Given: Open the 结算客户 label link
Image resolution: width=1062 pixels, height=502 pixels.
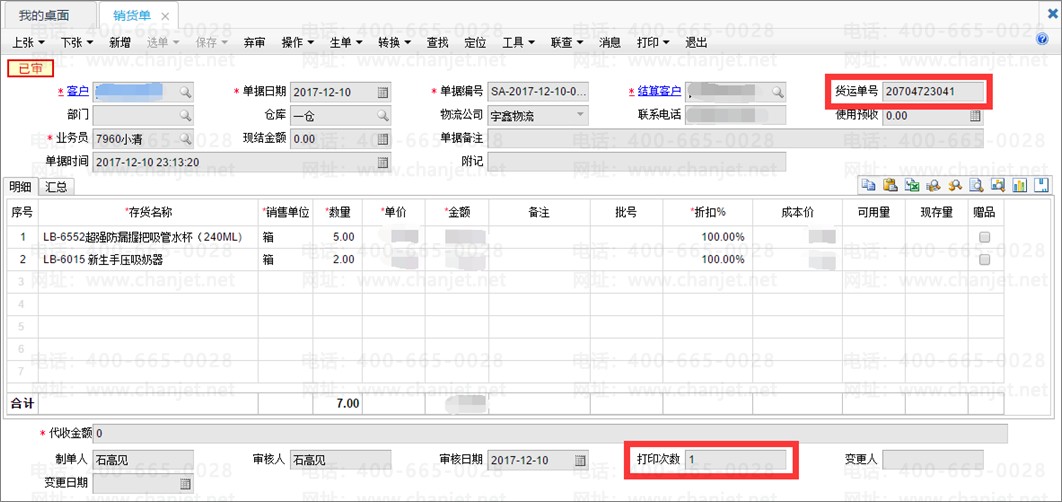Looking at the screenshot, I should coord(659,91).
